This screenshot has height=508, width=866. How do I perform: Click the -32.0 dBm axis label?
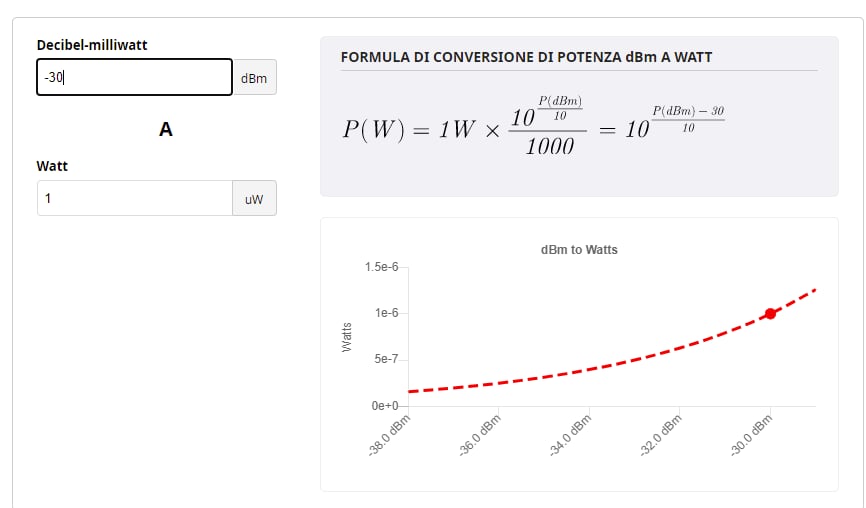(x=663, y=436)
